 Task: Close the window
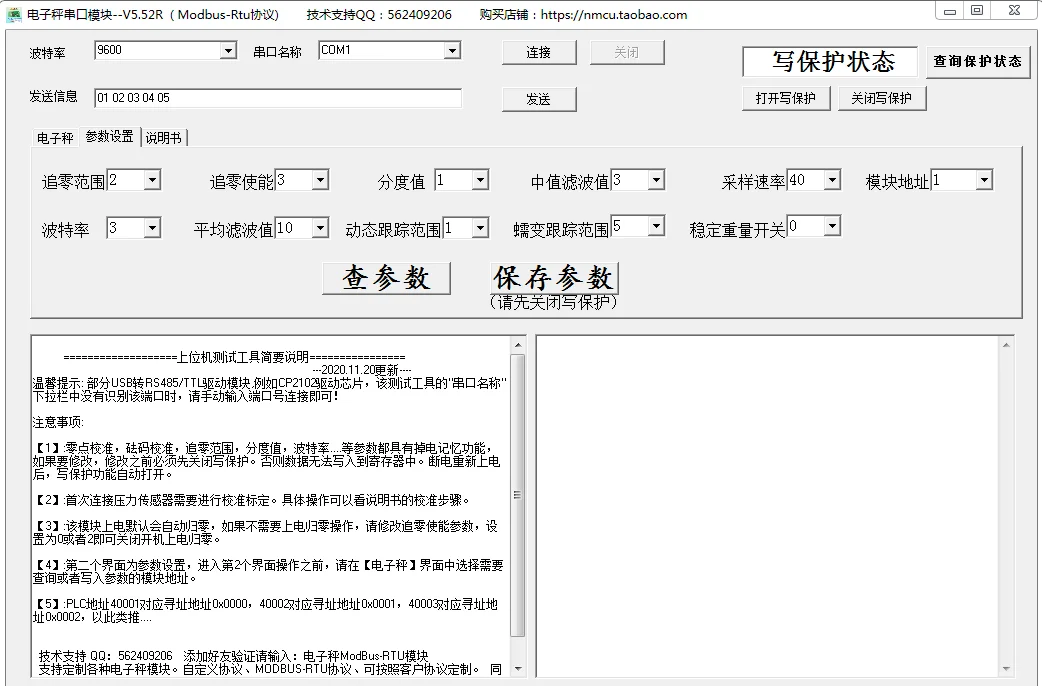1014,11
